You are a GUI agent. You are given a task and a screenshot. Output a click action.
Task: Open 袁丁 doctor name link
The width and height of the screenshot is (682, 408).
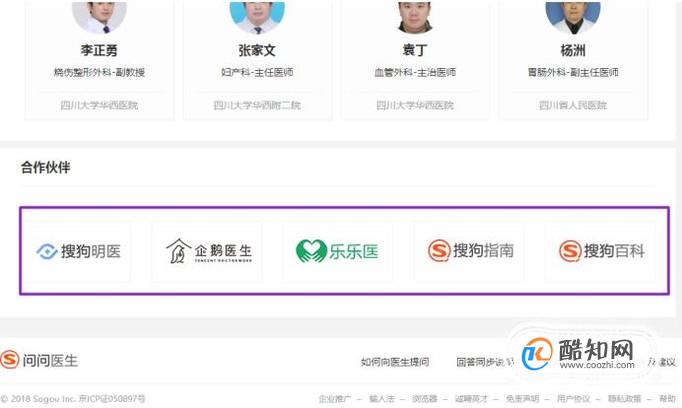coord(415,50)
